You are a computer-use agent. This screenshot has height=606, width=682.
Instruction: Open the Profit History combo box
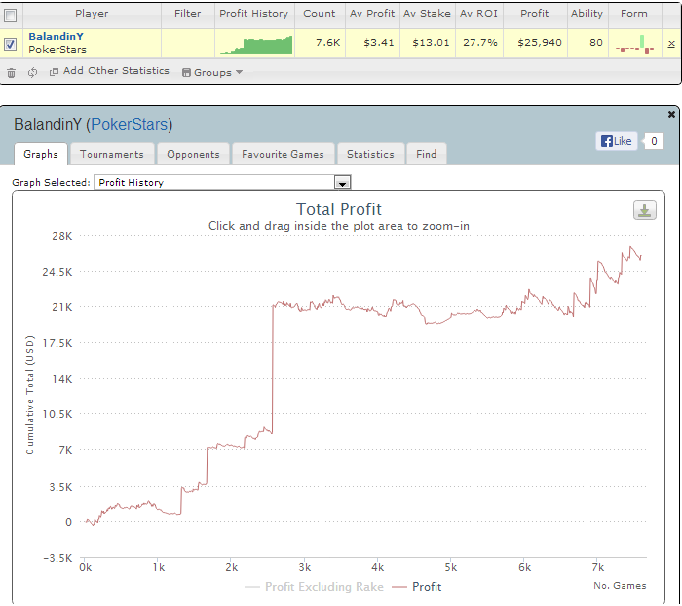pos(222,182)
